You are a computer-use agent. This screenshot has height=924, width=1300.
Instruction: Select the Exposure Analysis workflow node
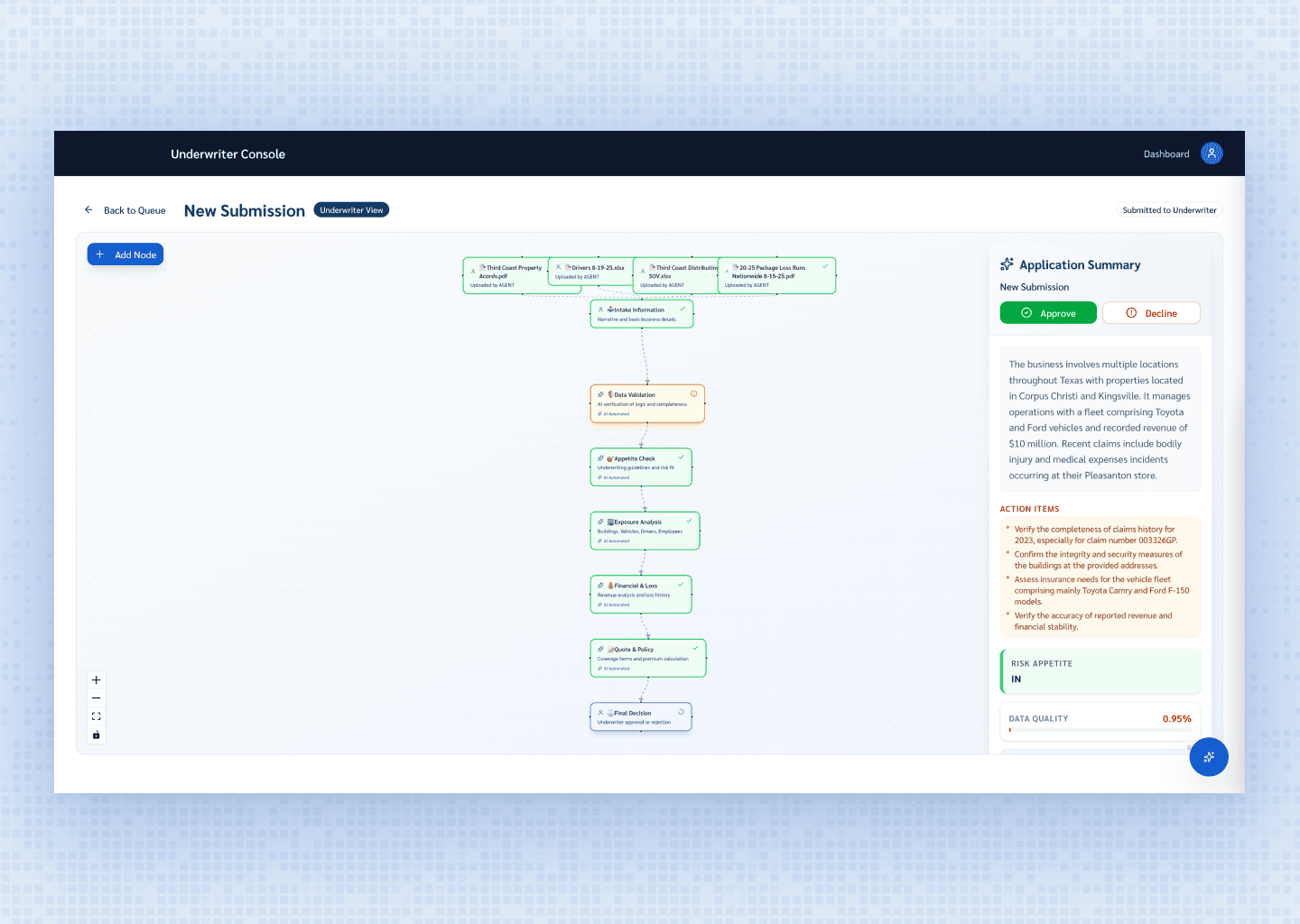(645, 531)
